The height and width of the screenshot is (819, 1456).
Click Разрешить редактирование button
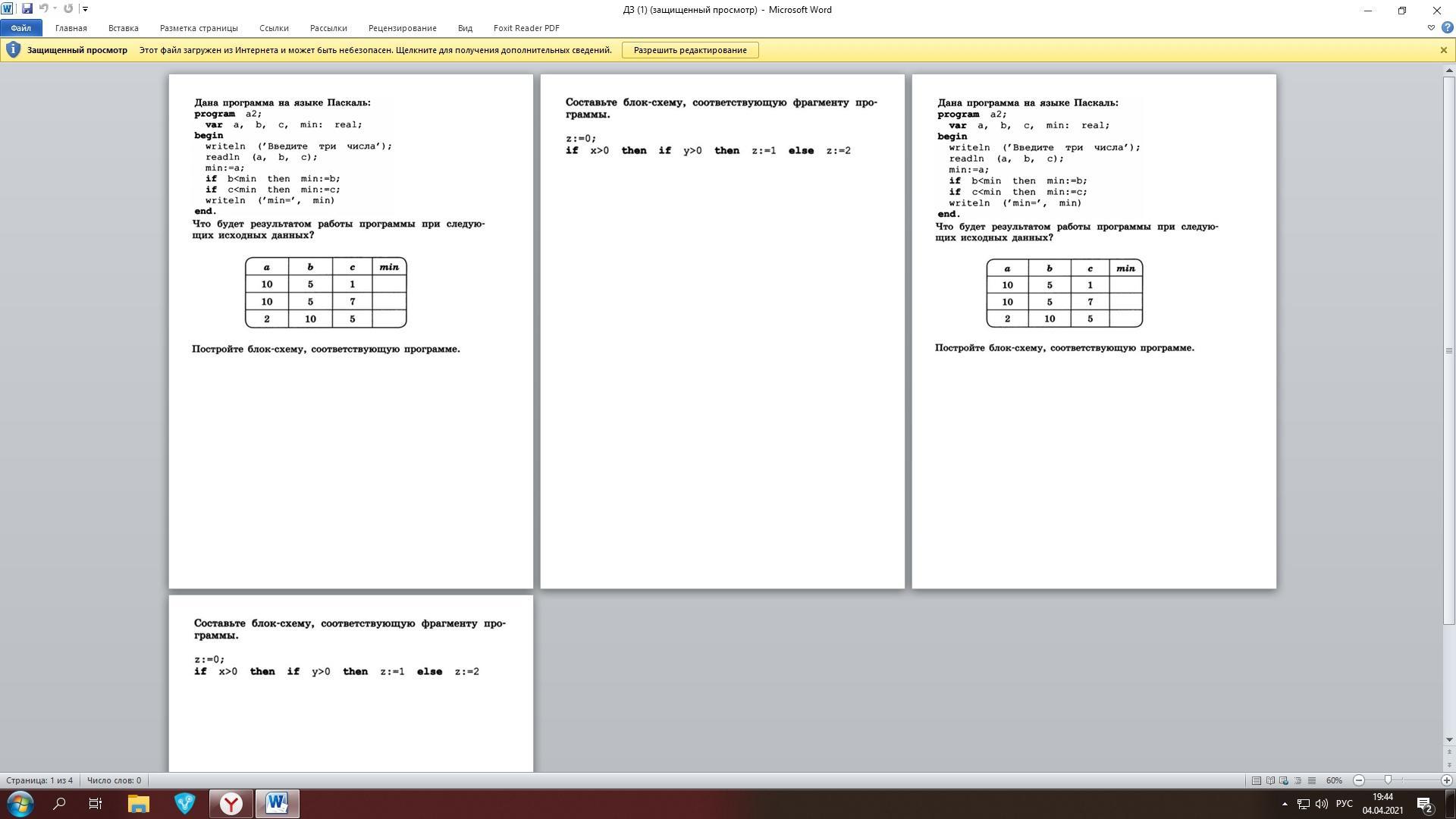[690, 50]
